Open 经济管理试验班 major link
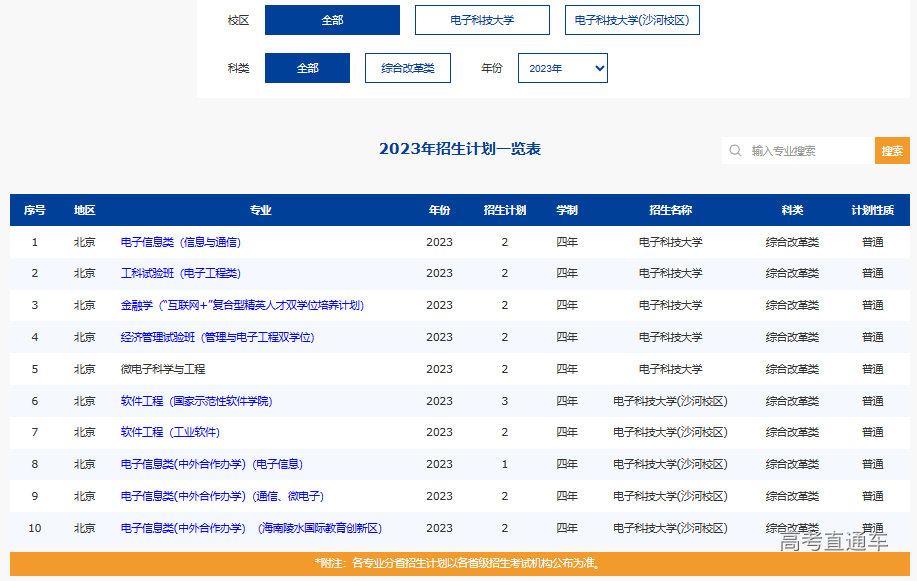 (217, 337)
